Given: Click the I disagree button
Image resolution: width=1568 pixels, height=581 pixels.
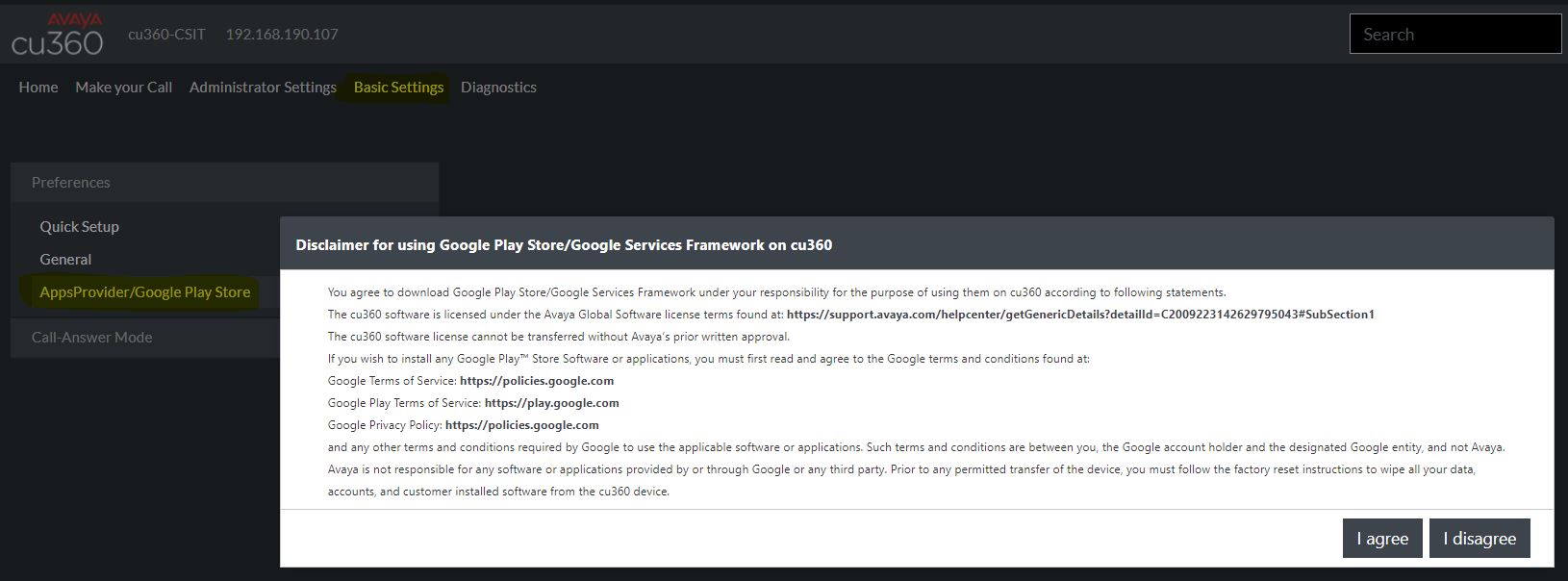Looking at the screenshot, I should tap(1479, 538).
